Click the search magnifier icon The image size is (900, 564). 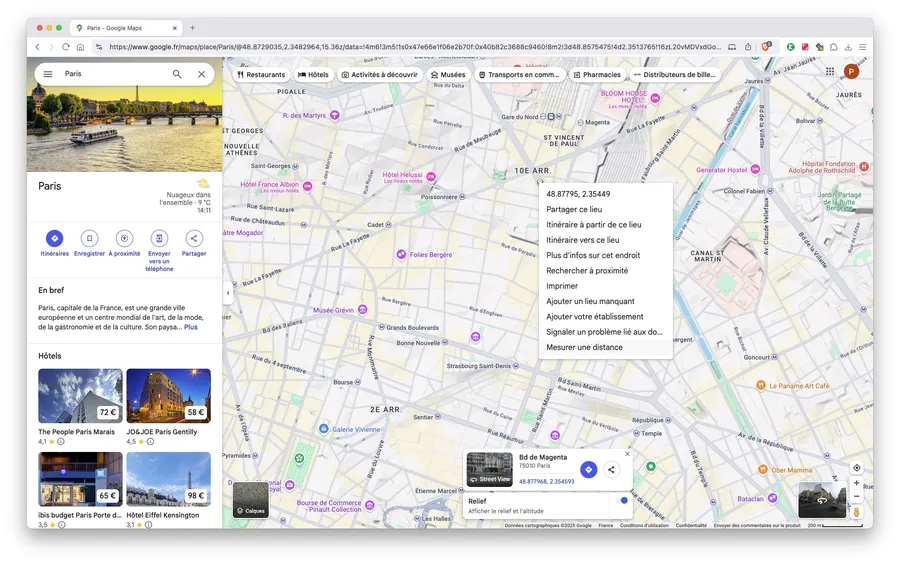tap(177, 74)
